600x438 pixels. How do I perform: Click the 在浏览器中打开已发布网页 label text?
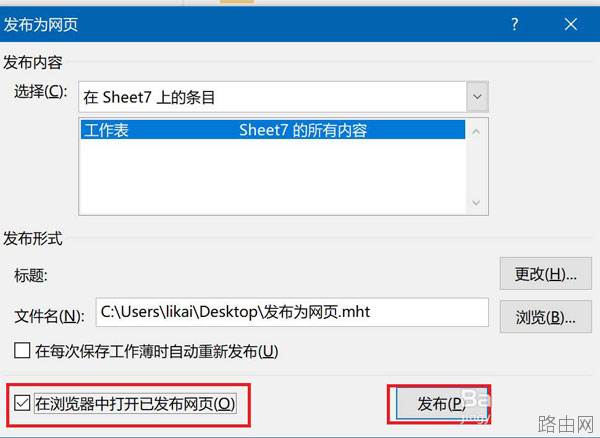tap(135, 404)
